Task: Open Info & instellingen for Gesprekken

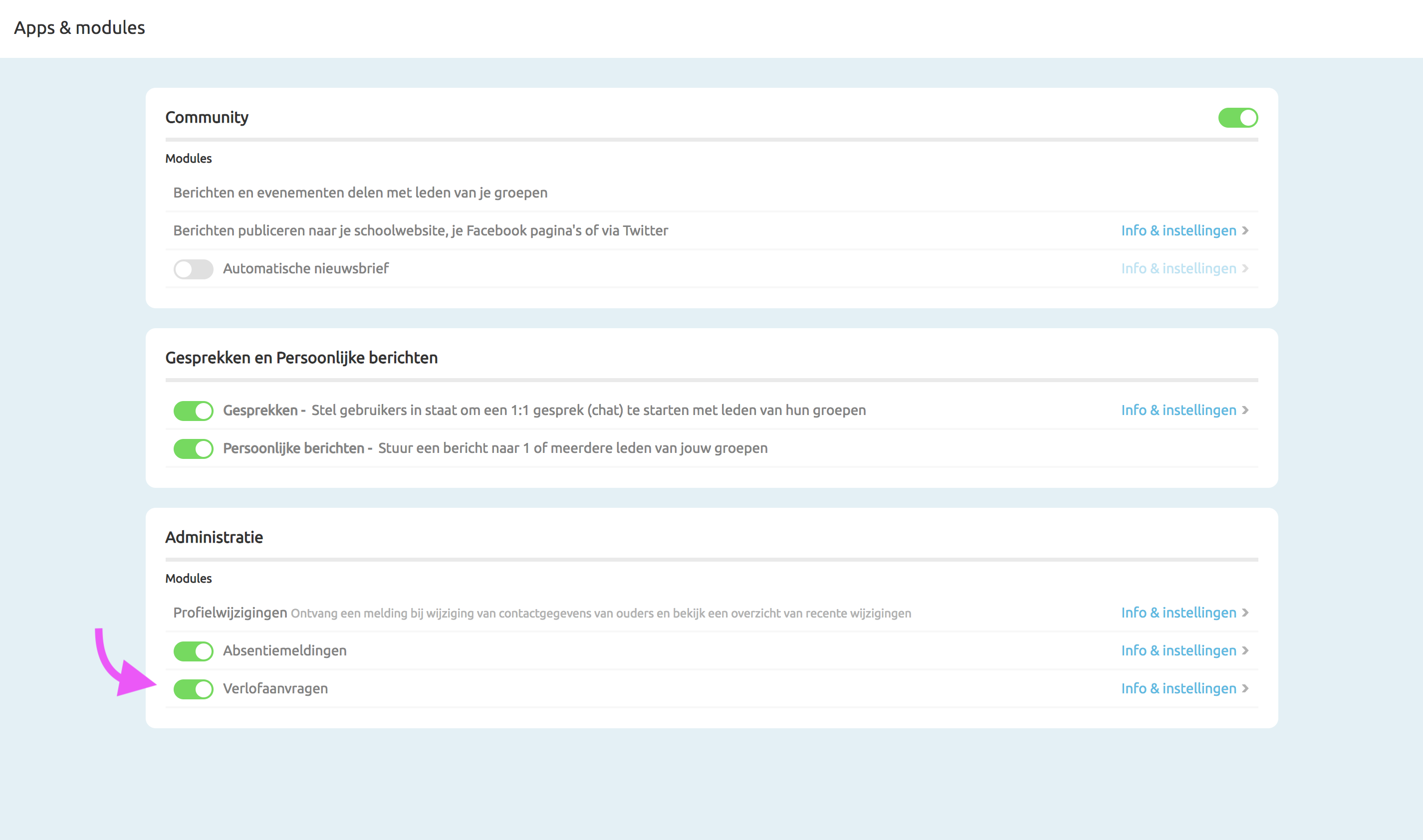Action: tap(1178, 410)
